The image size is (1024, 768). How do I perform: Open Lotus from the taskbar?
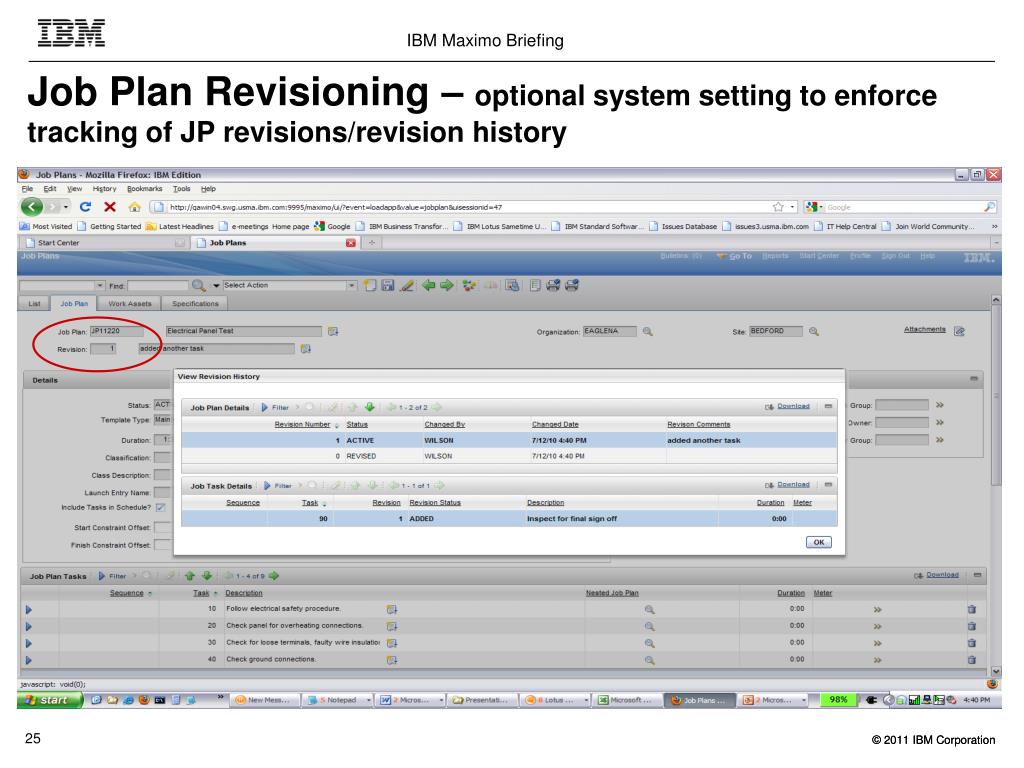tap(555, 700)
